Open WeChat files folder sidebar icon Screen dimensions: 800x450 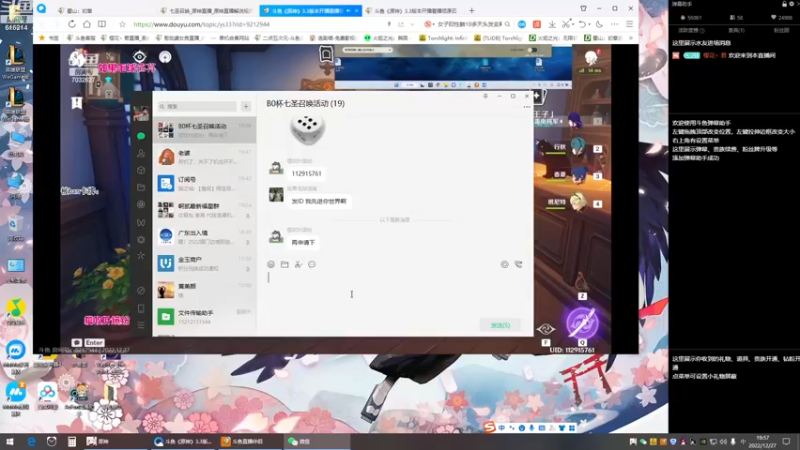click(x=141, y=187)
